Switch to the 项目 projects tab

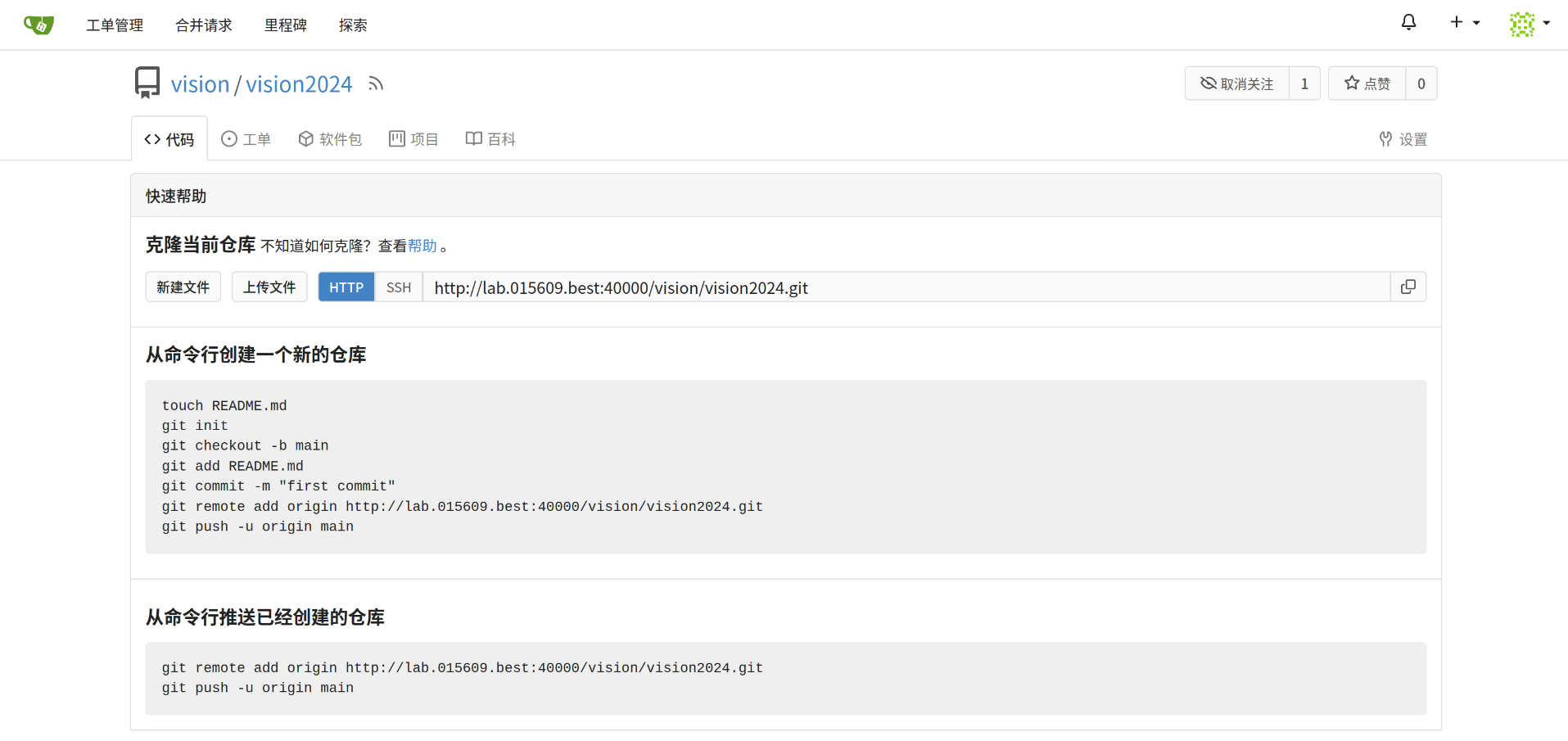[x=413, y=139]
